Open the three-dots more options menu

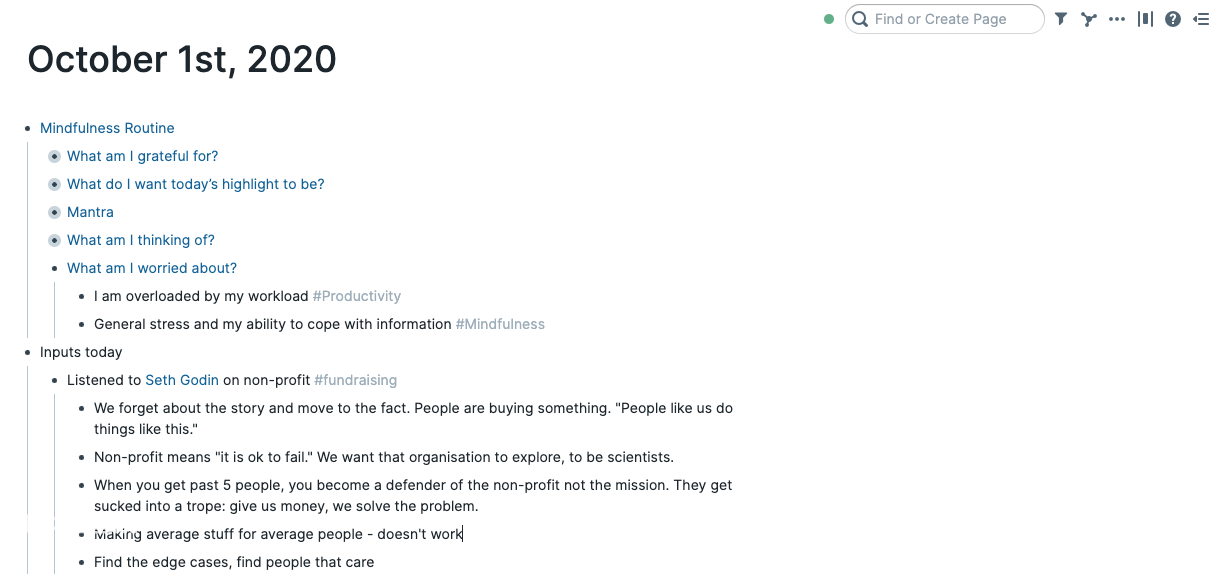point(1117,19)
